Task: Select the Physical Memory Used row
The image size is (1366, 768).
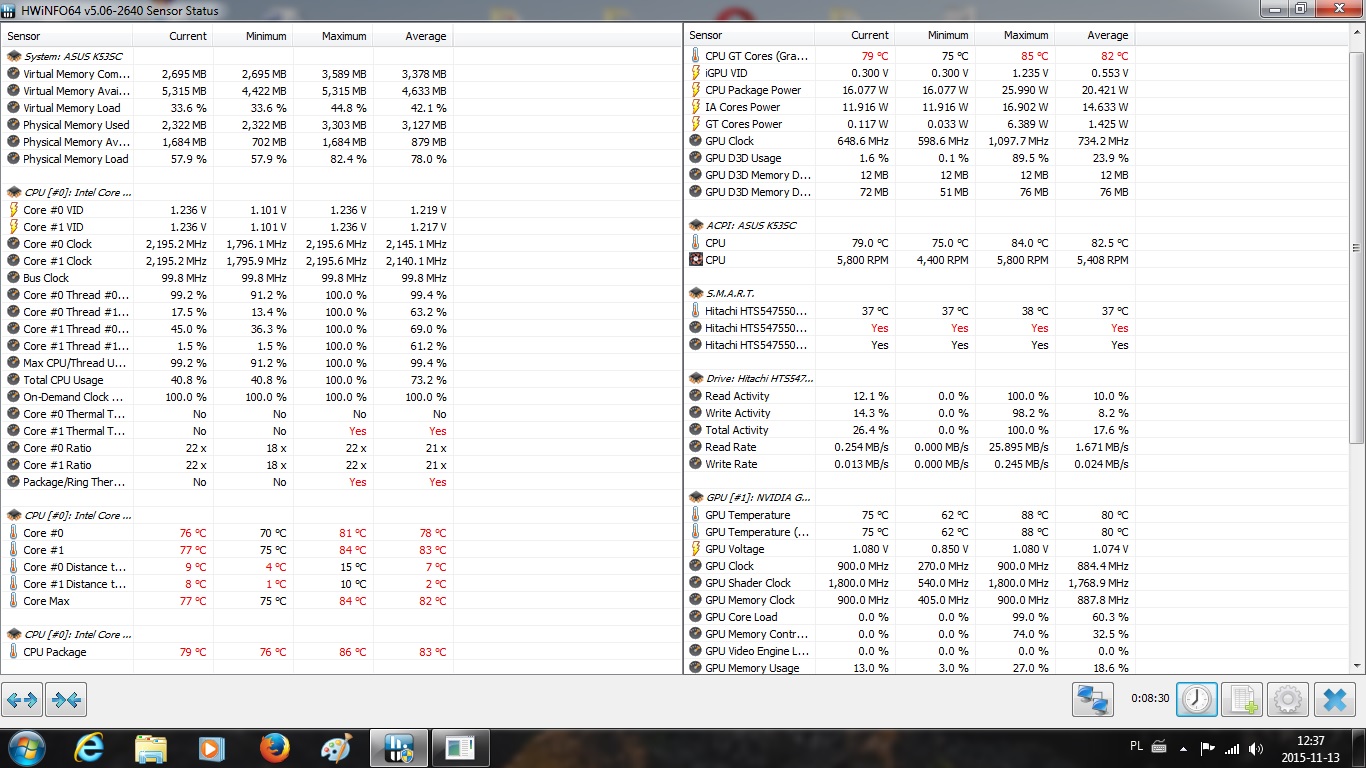Action: coord(228,125)
